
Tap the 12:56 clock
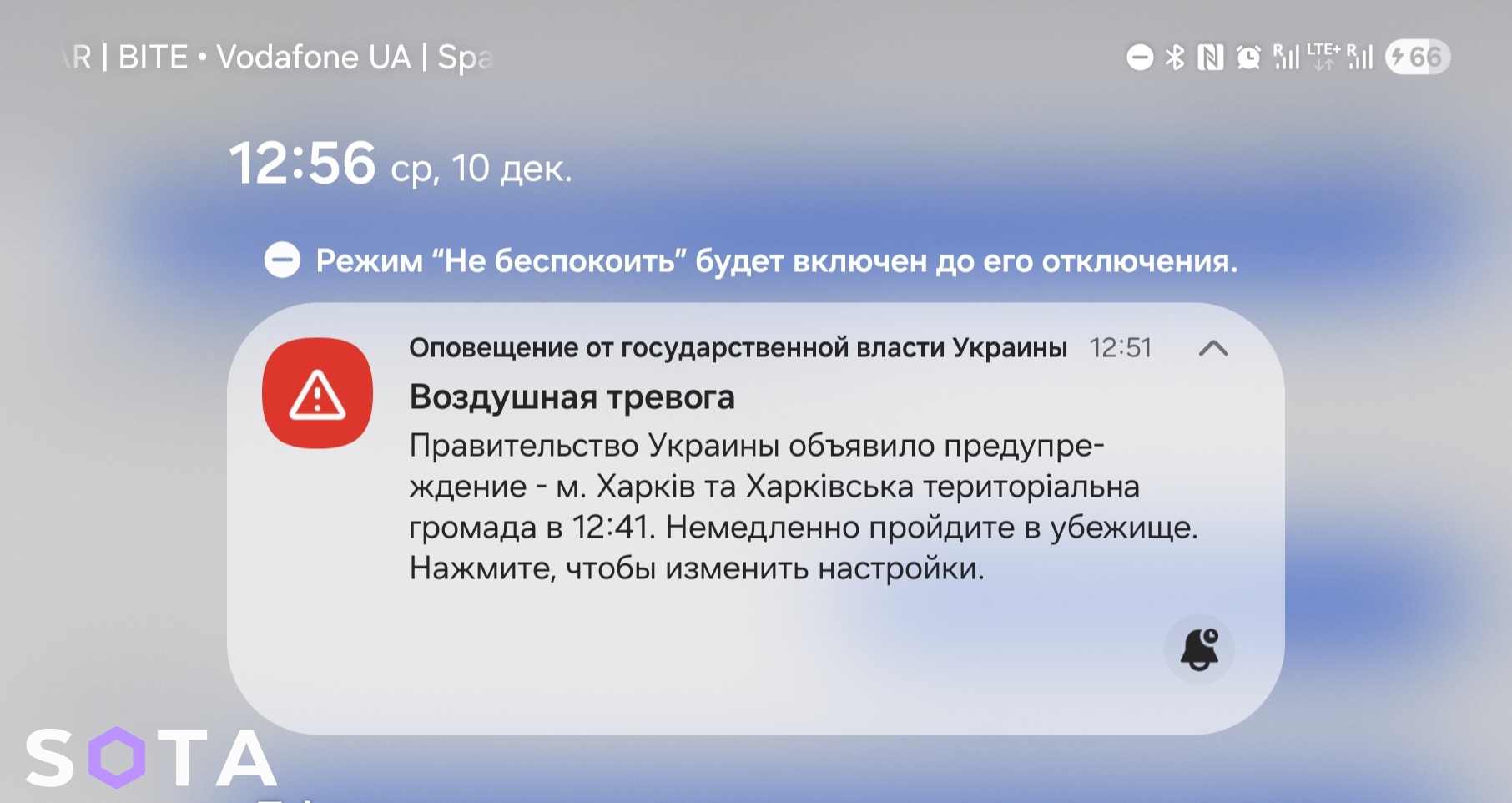pyautogui.click(x=302, y=163)
